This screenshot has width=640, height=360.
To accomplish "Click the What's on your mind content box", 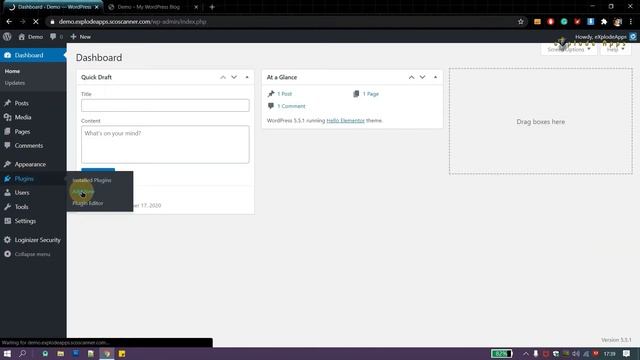I will click(165, 144).
